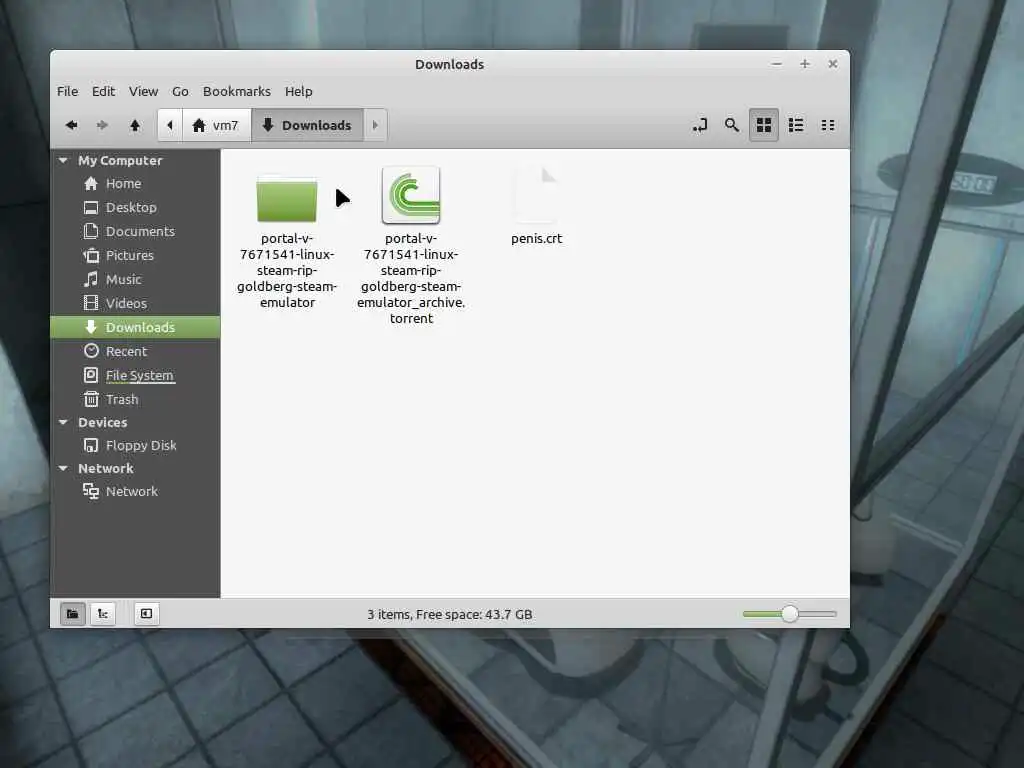This screenshot has width=1024, height=768.
Task: Toggle location entry with path edit icon
Action: click(700, 125)
